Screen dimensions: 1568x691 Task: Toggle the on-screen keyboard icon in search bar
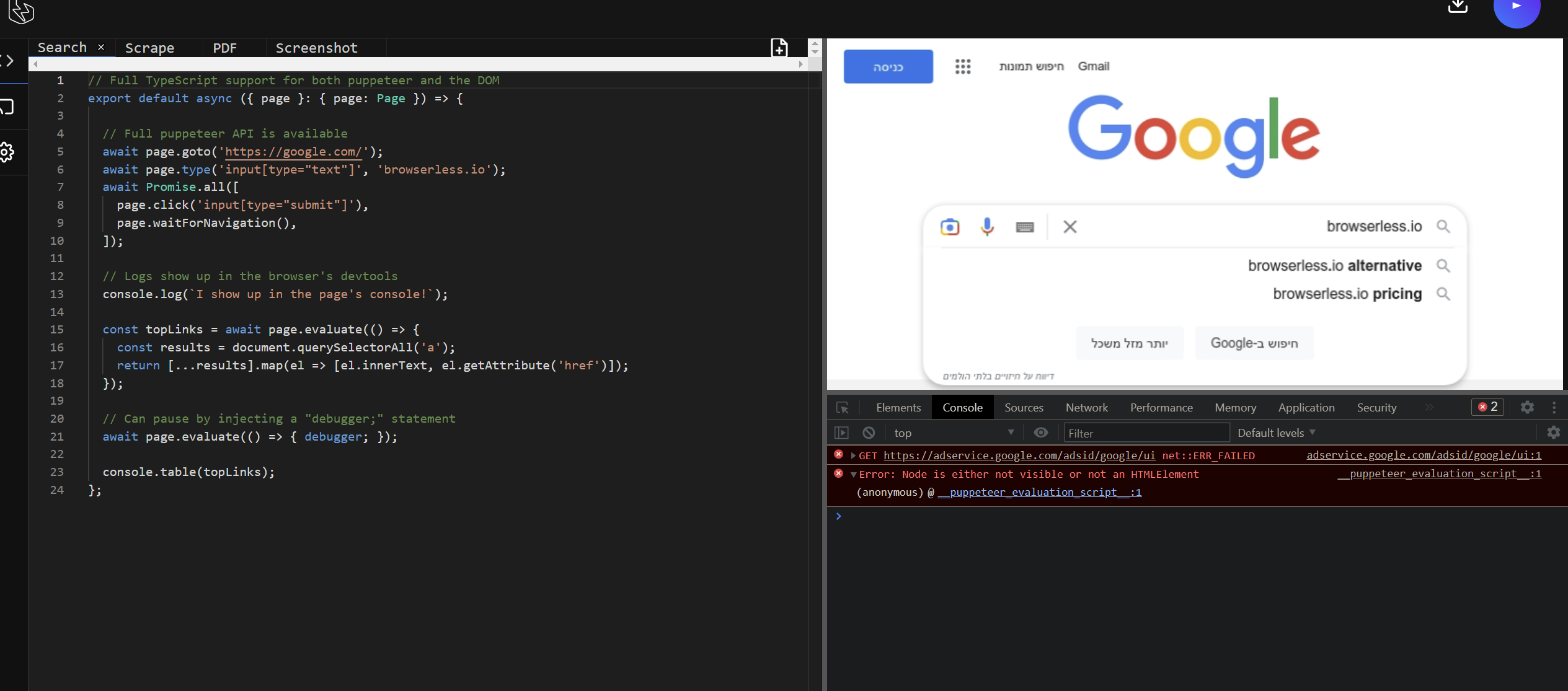(1025, 227)
